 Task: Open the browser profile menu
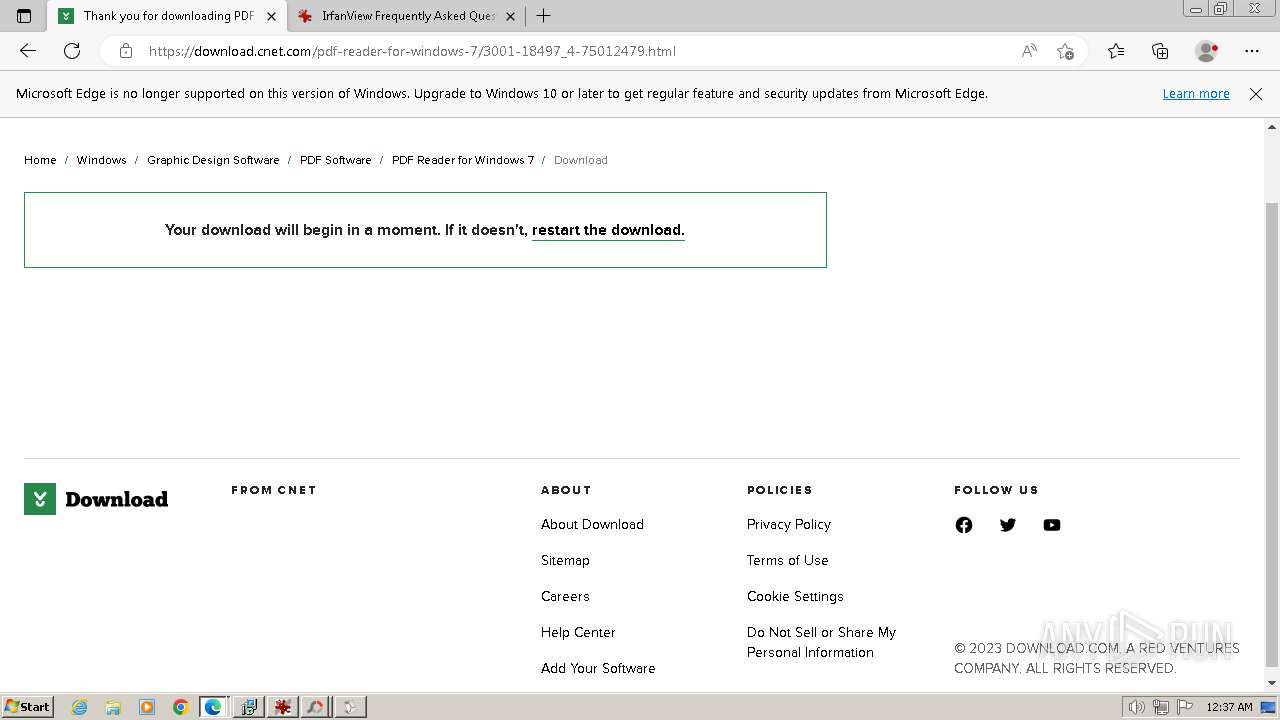coord(1207,51)
